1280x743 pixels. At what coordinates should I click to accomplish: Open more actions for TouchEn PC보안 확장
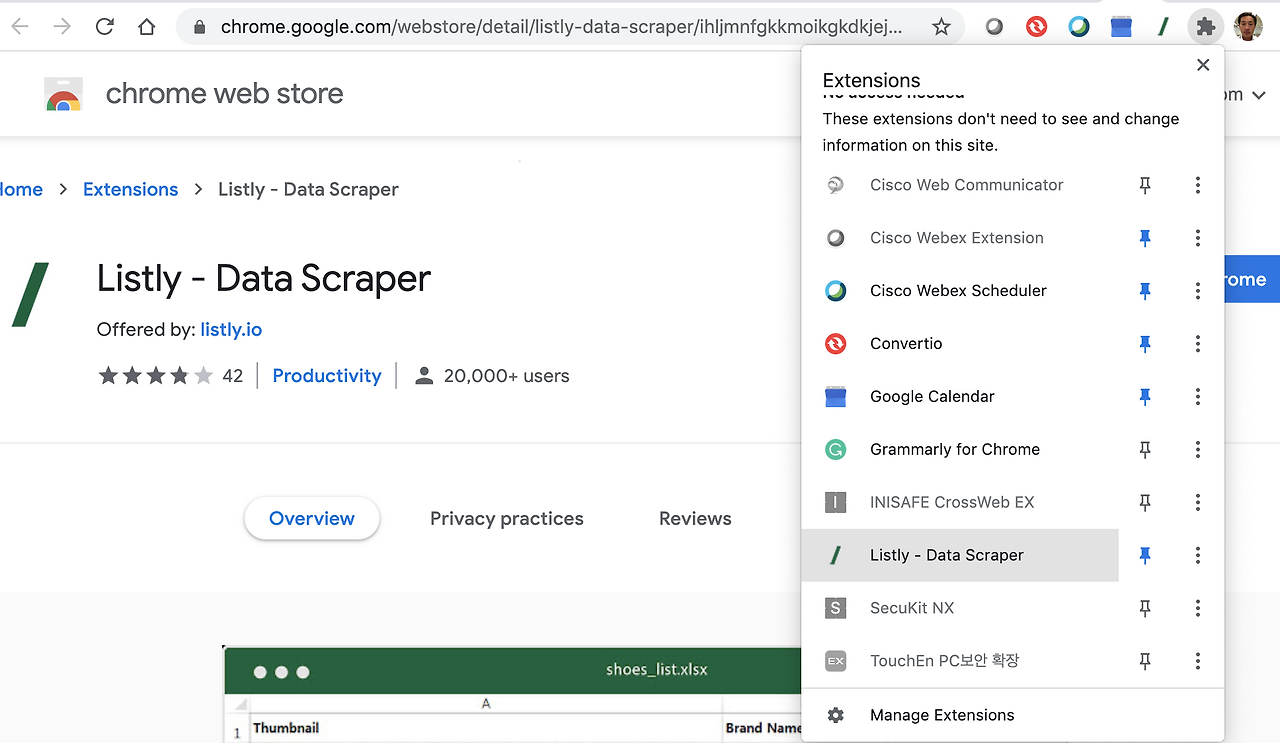1197,661
